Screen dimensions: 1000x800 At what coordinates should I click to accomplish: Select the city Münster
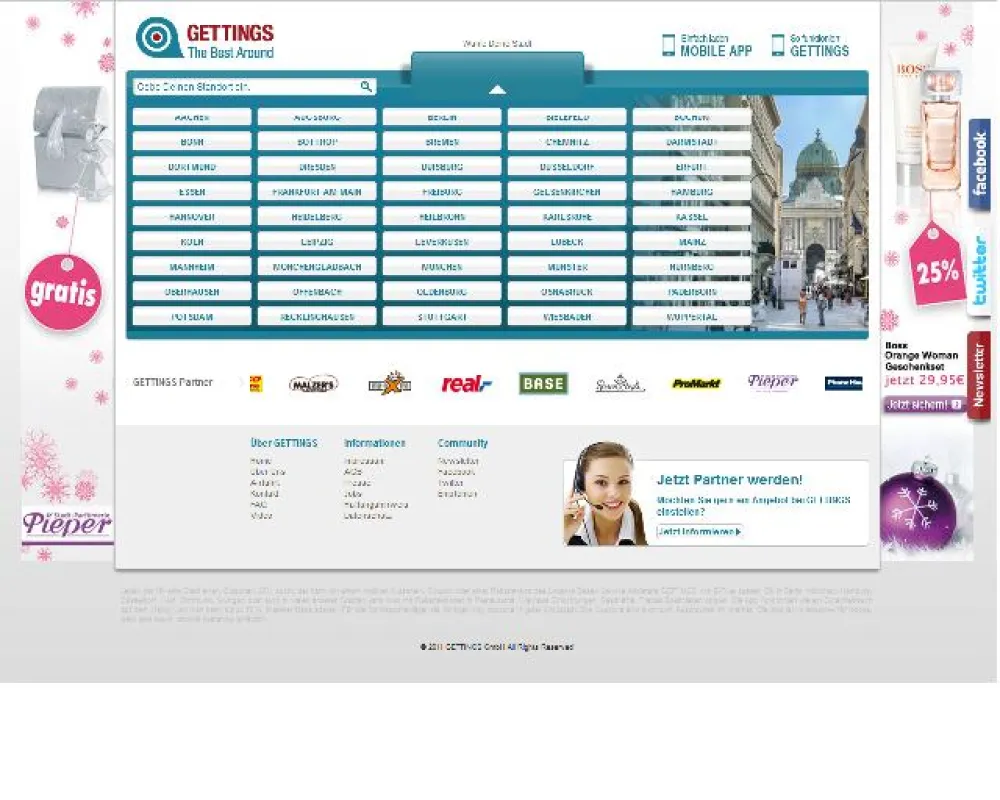(x=567, y=267)
